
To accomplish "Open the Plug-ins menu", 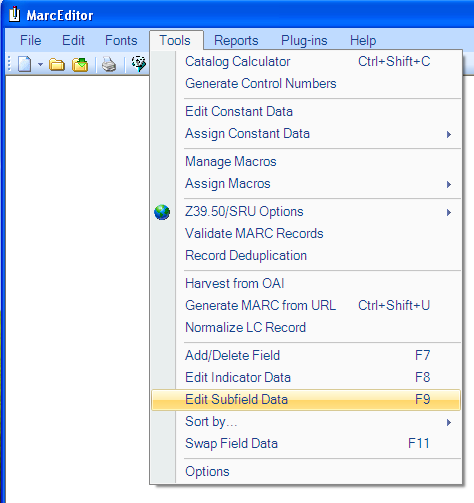I will pos(304,41).
